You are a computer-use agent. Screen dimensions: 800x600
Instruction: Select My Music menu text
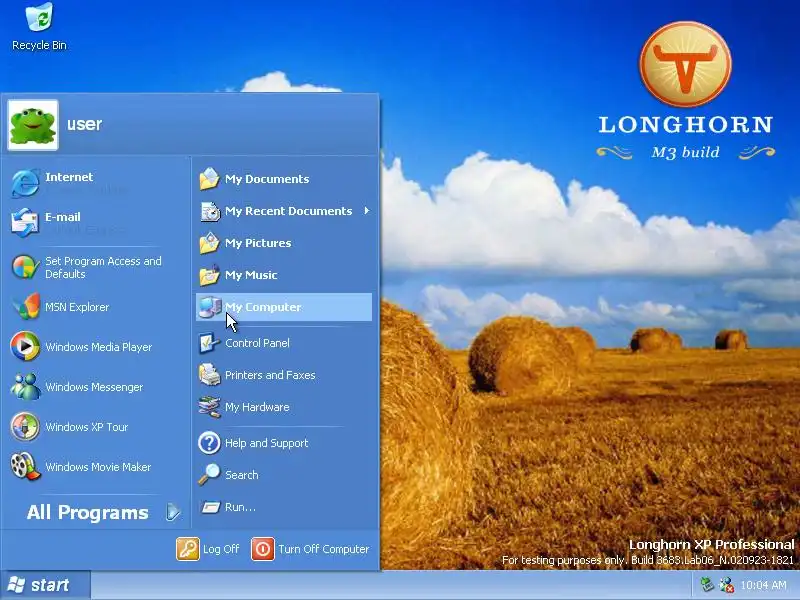251,275
